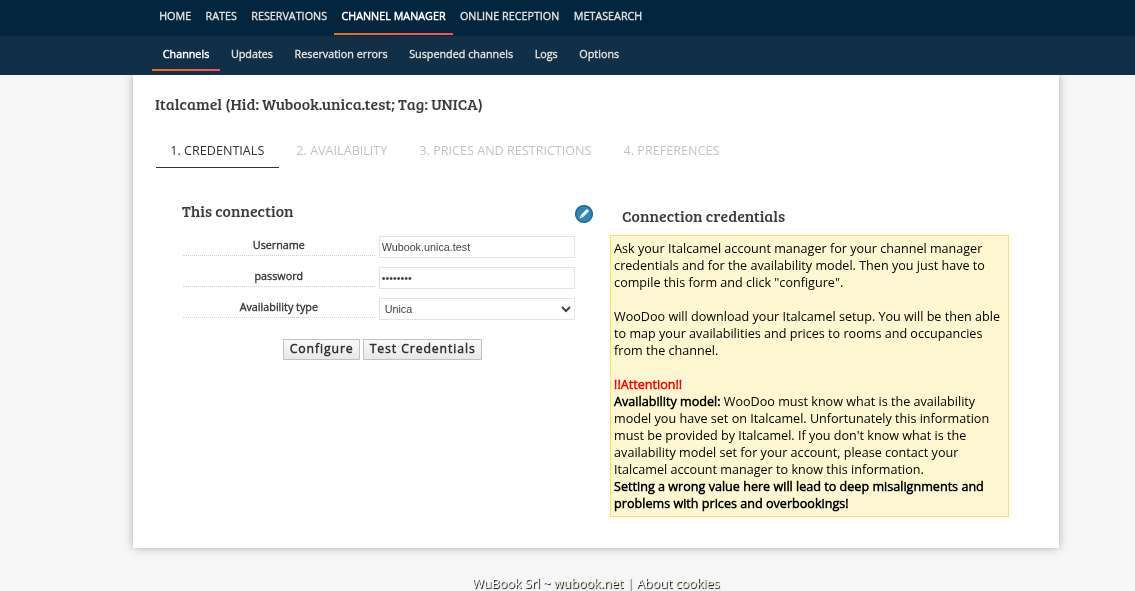Click the blue pencil edit icon
Viewport: 1135px width, 591px height.
click(x=584, y=214)
